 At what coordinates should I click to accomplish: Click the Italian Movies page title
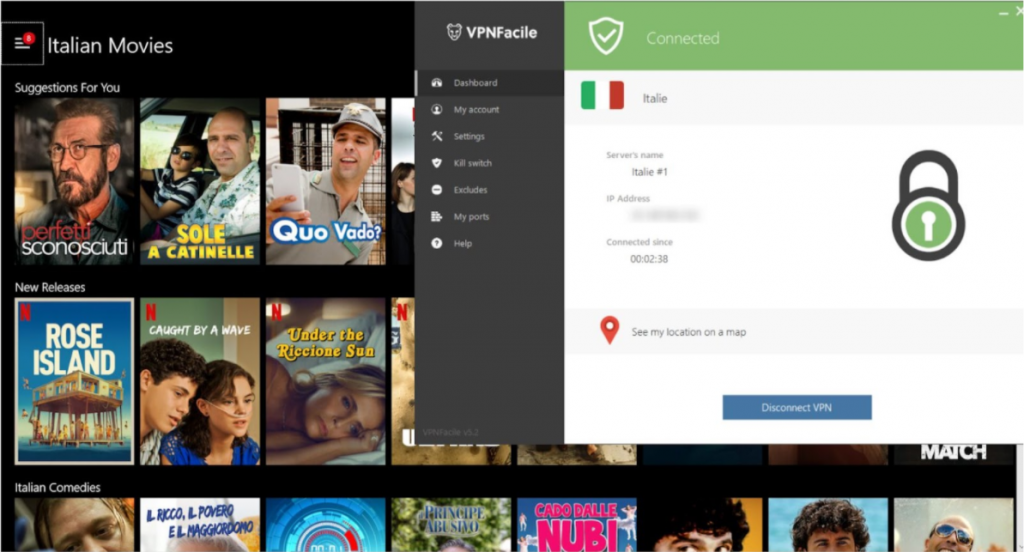coord(110,45)
